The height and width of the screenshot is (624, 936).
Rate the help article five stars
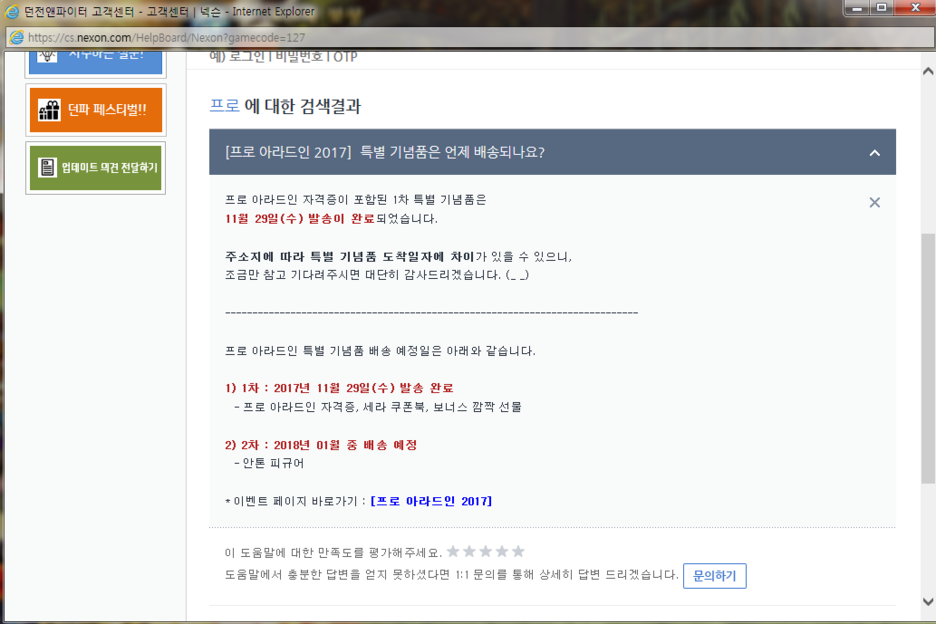[x=518, y=551]
